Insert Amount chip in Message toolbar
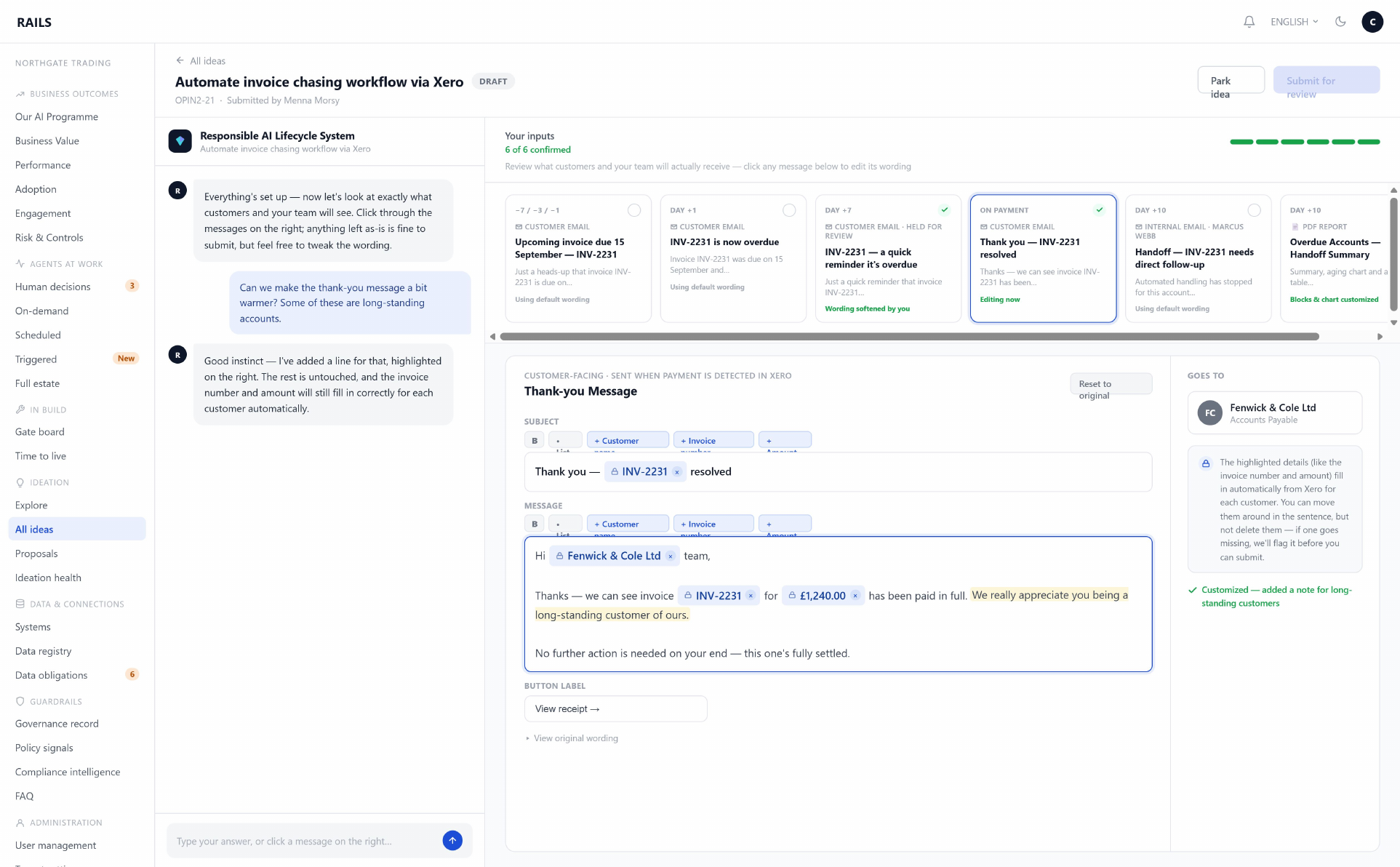Image resolution: width=1400 pixels, height=867 pixels. click(785, 524)
